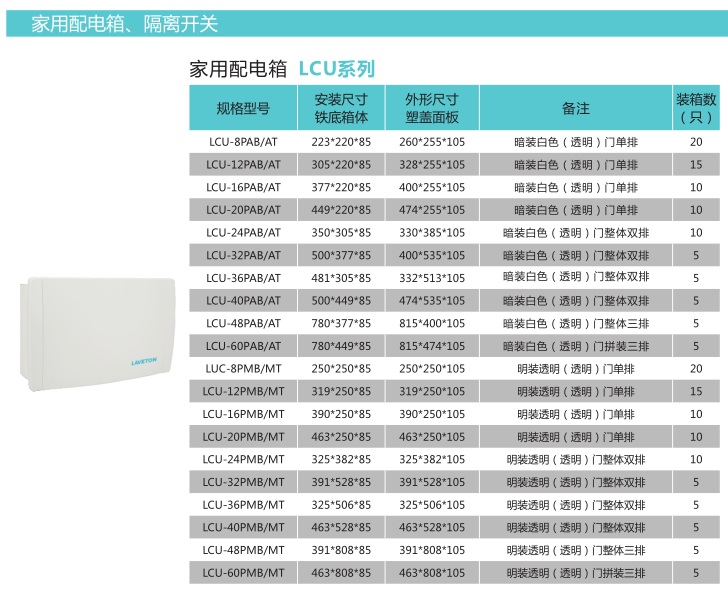The height and width of the screenshot is (593, 728).
Task: Click the 500*377*85 install size cell
Action: tap(341, 255)
